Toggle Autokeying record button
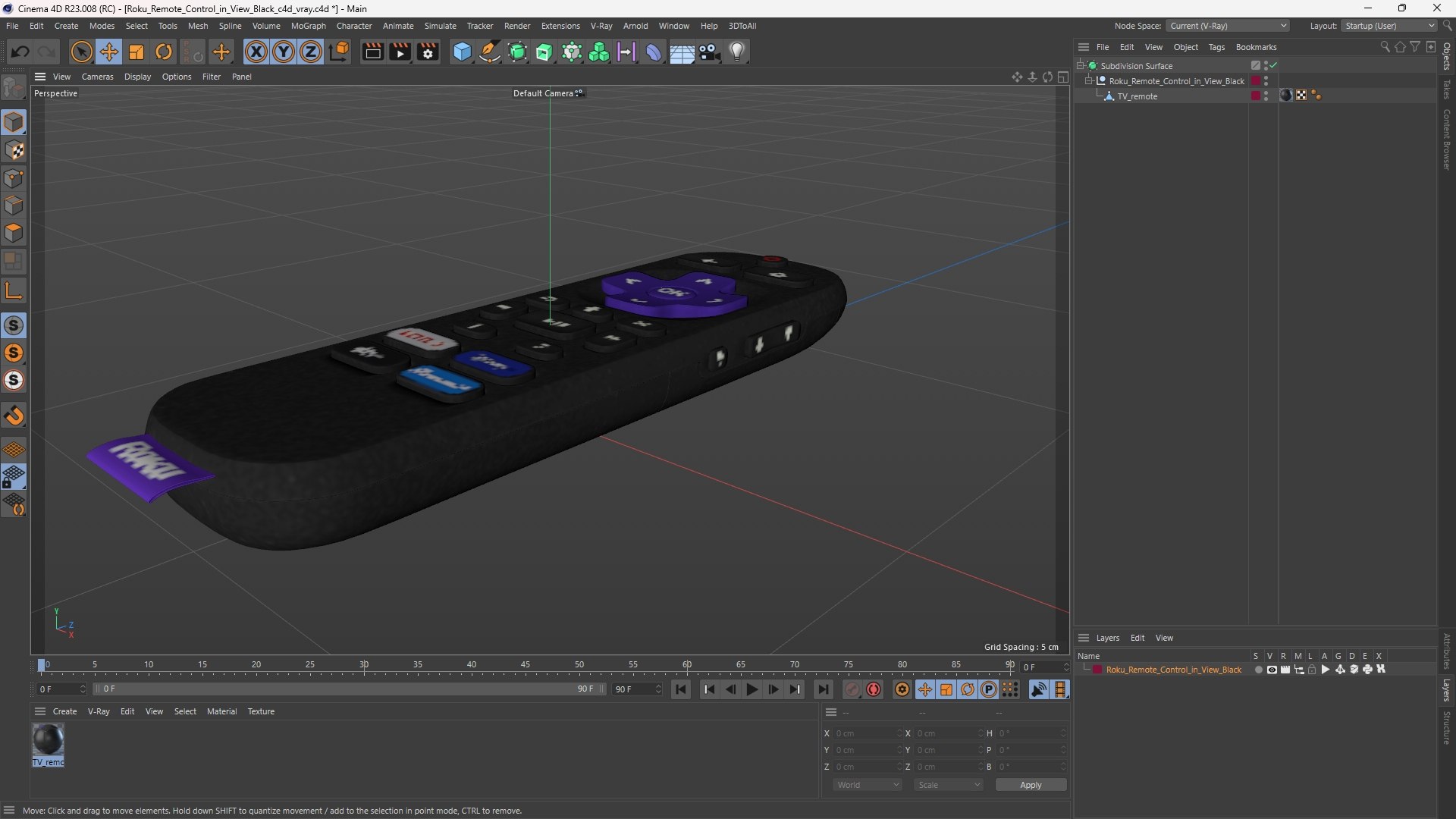 [x=874, y=689]
